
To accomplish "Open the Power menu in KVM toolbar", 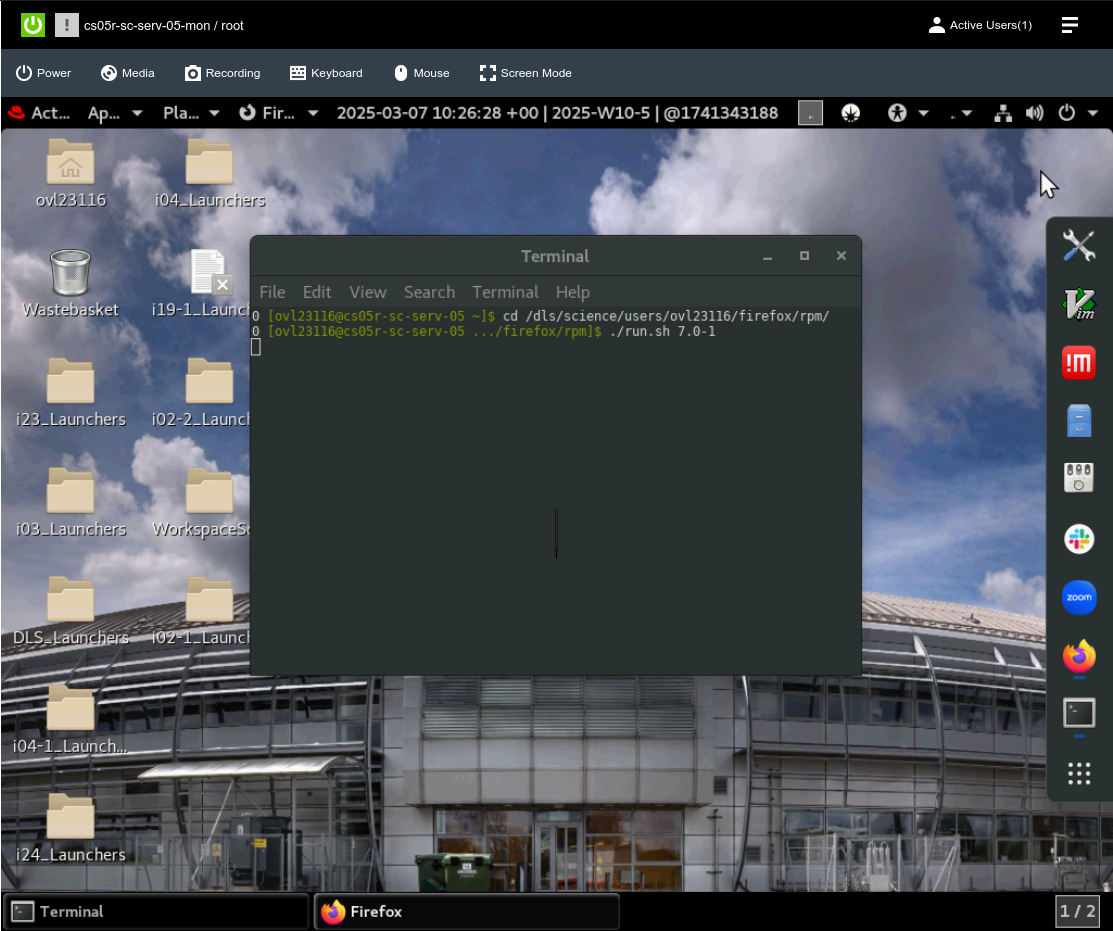I will tap(43, 73).
